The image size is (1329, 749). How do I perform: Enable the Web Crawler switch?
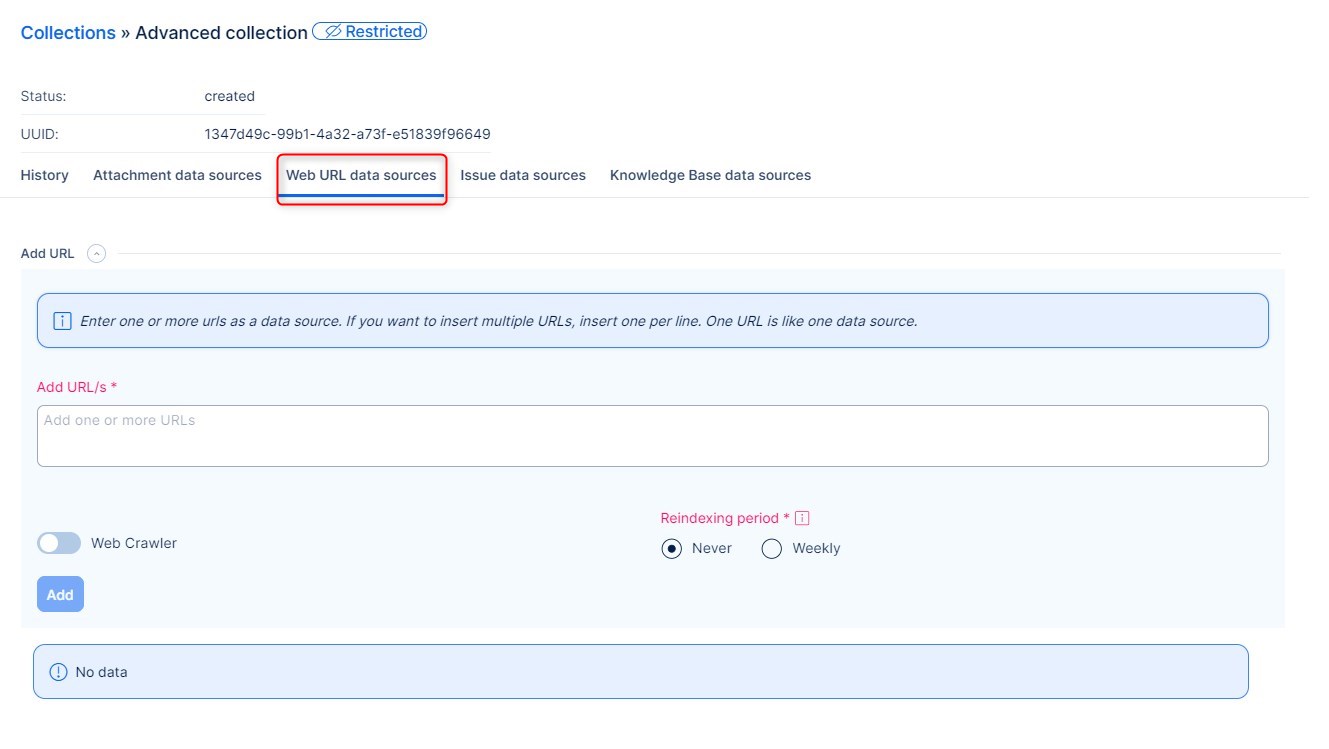coord(59,543)
